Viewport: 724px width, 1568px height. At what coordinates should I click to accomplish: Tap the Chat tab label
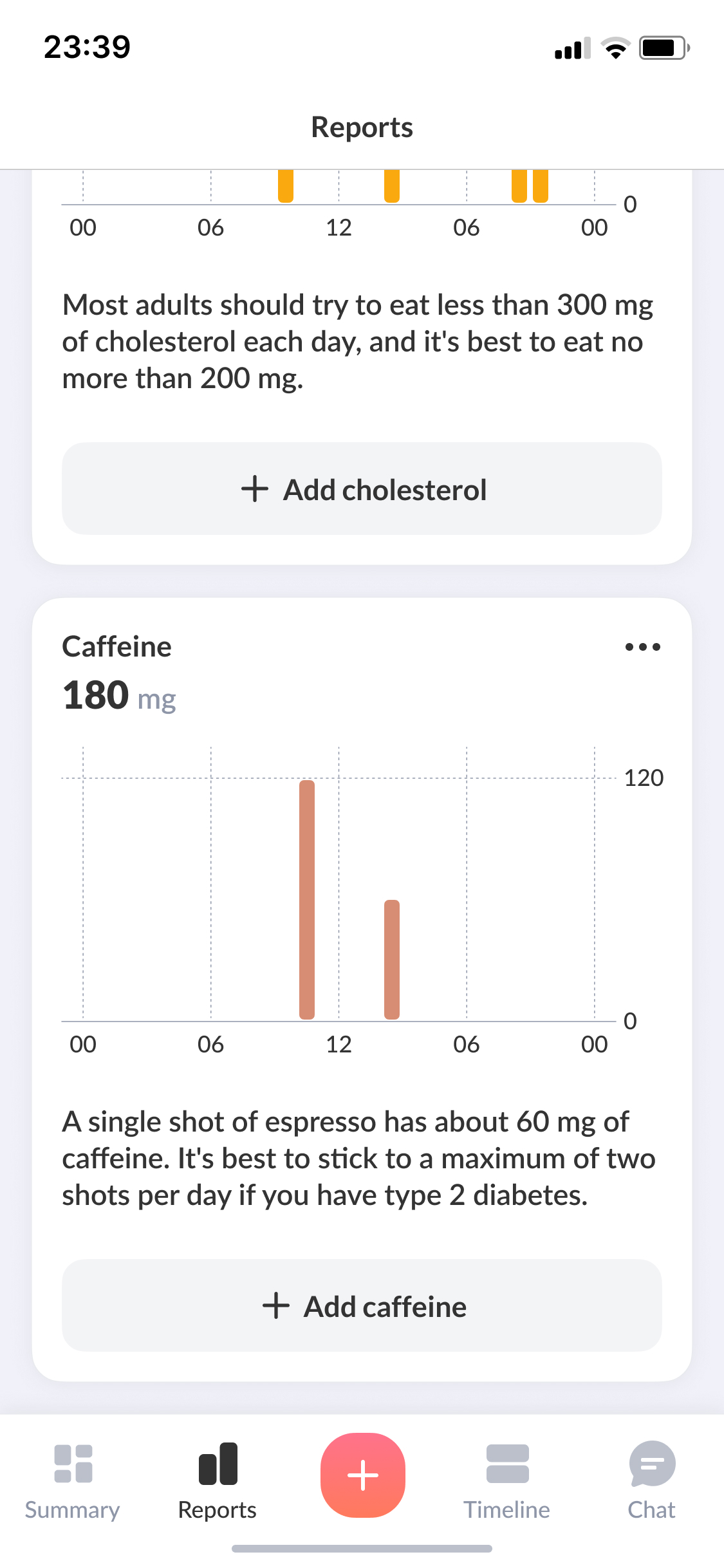[651, 1510]
